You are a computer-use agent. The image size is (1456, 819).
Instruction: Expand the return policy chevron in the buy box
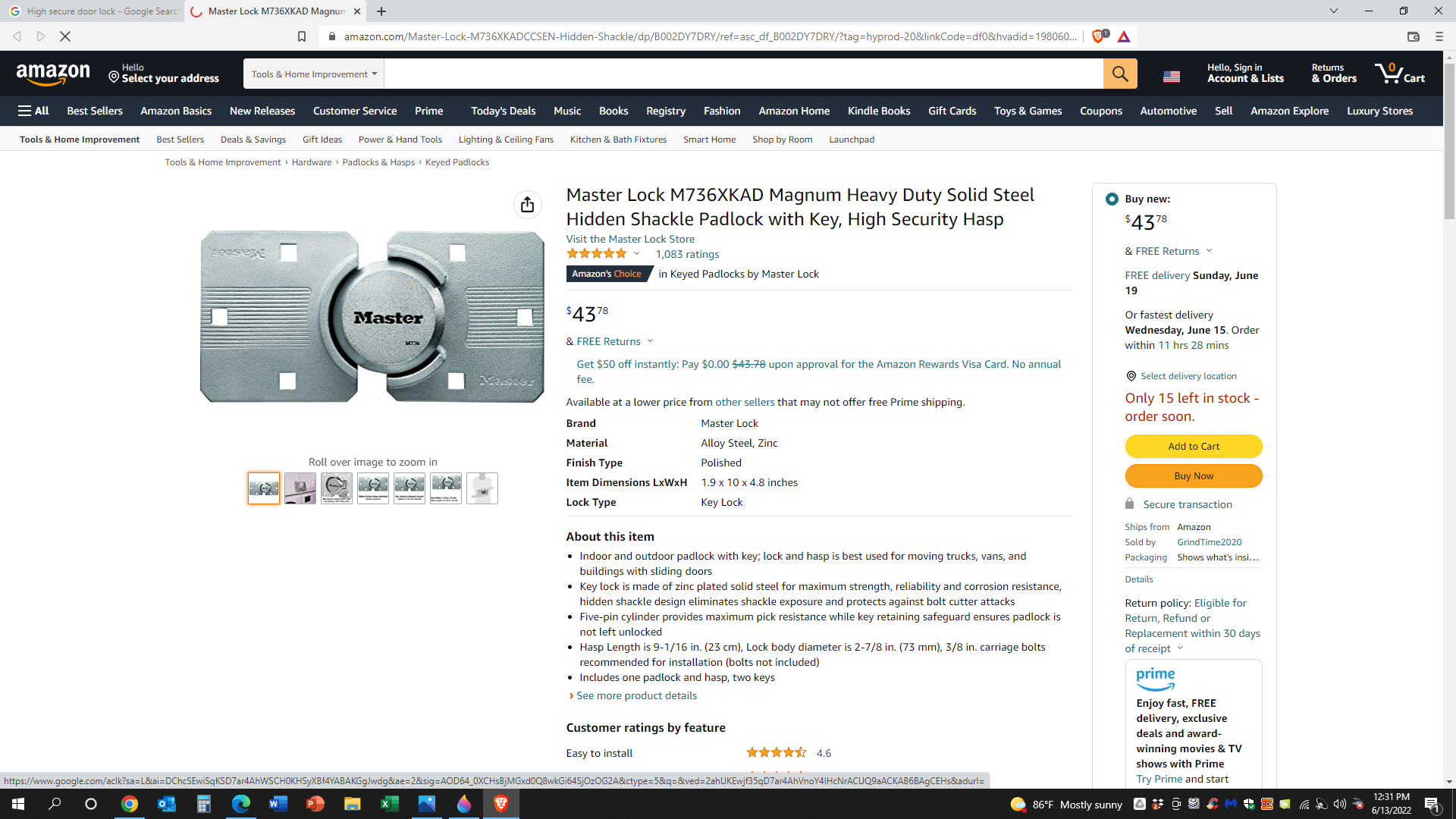click(1180, 648)
